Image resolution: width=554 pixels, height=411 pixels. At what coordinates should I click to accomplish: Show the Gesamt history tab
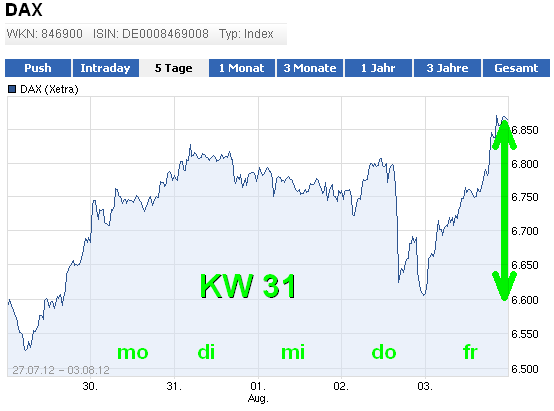pos(516,68)
